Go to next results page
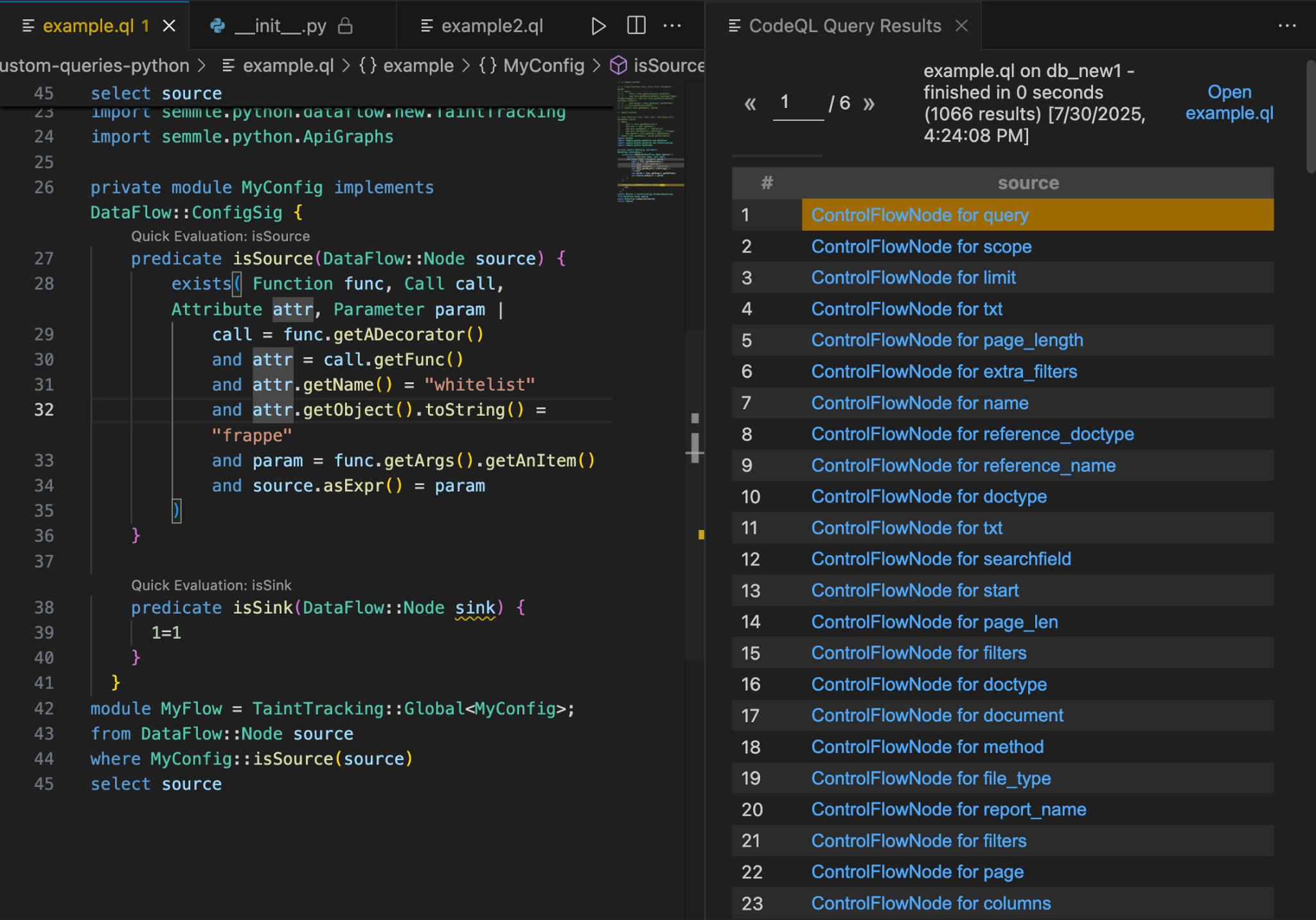This screenshot has width=1316, height=920. tap(869, 103)
